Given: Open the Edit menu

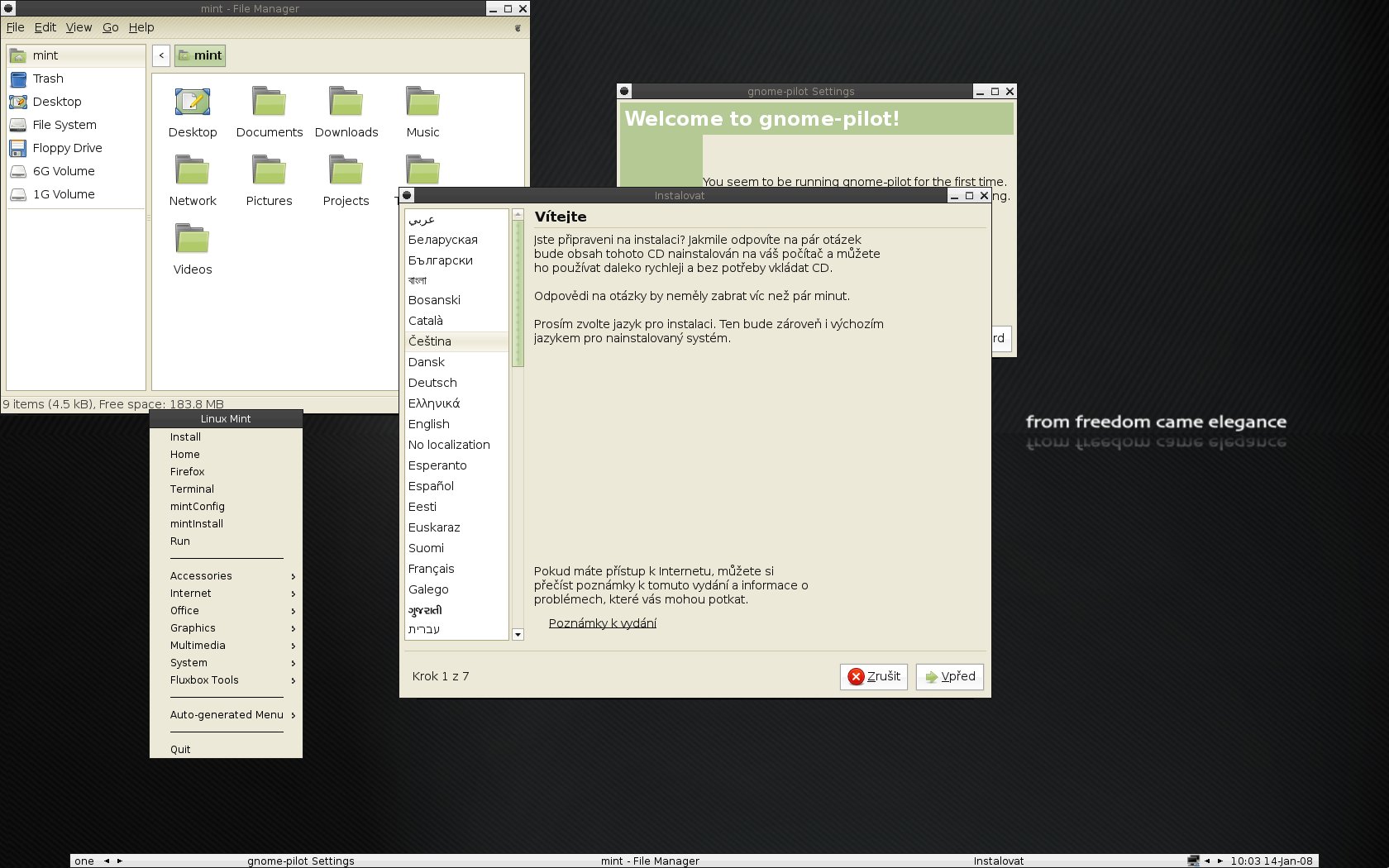Looking at the screenshot, I should pos(45,27).
